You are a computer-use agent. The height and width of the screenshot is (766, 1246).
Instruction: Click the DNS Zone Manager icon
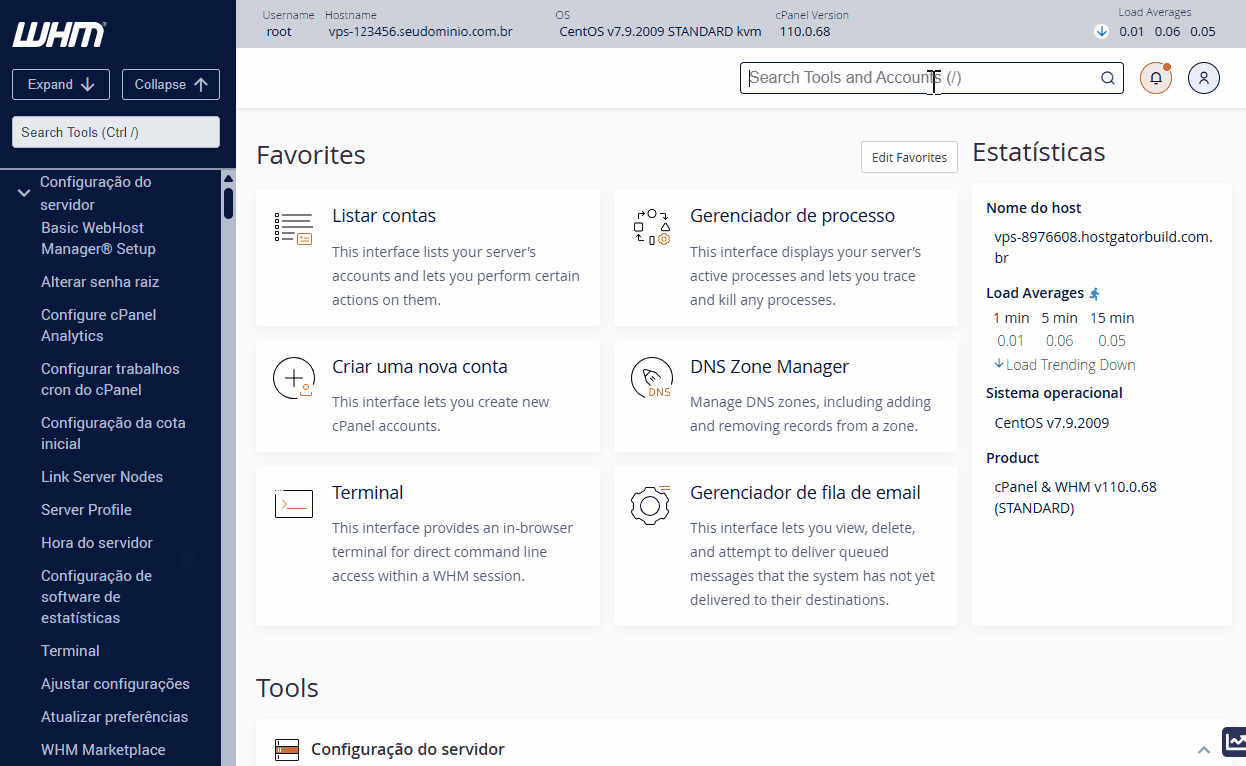click(651, 378)
